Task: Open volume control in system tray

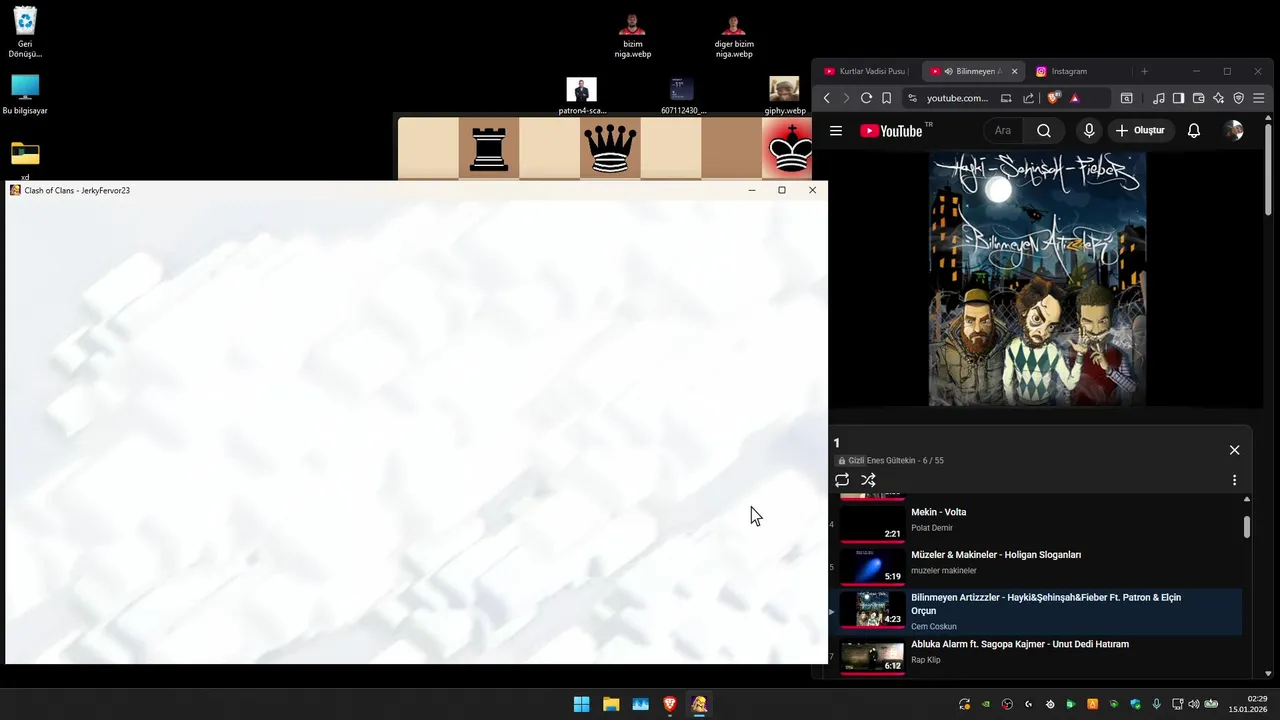Action: [x=1193, y=704]
